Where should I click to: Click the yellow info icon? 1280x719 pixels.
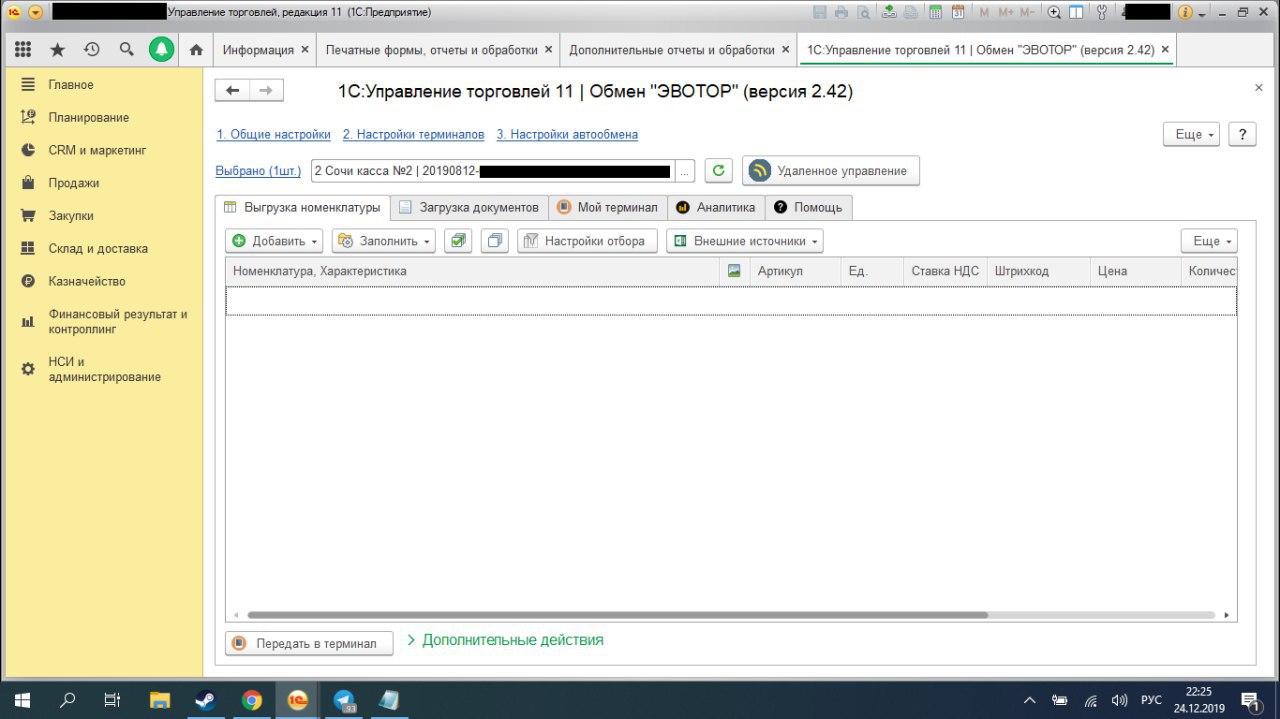[x=1185, y=12]
